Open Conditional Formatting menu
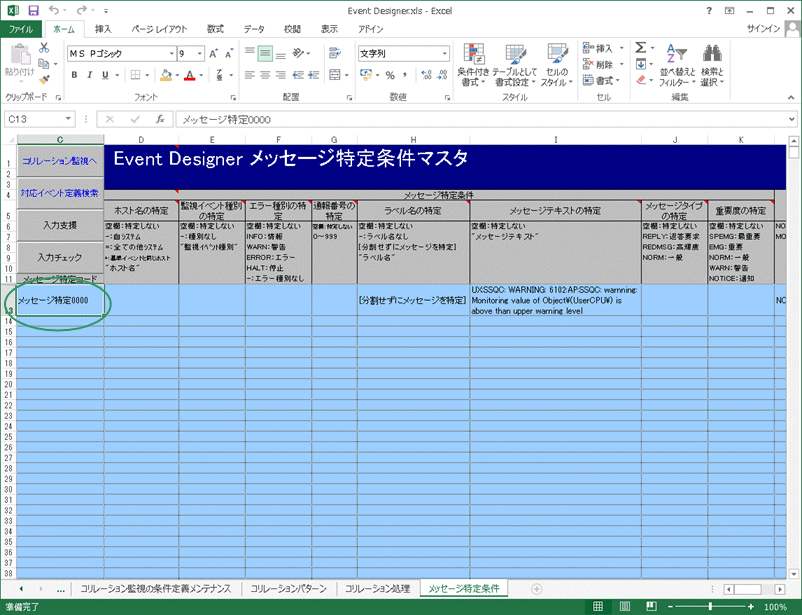 coord(473,65)
